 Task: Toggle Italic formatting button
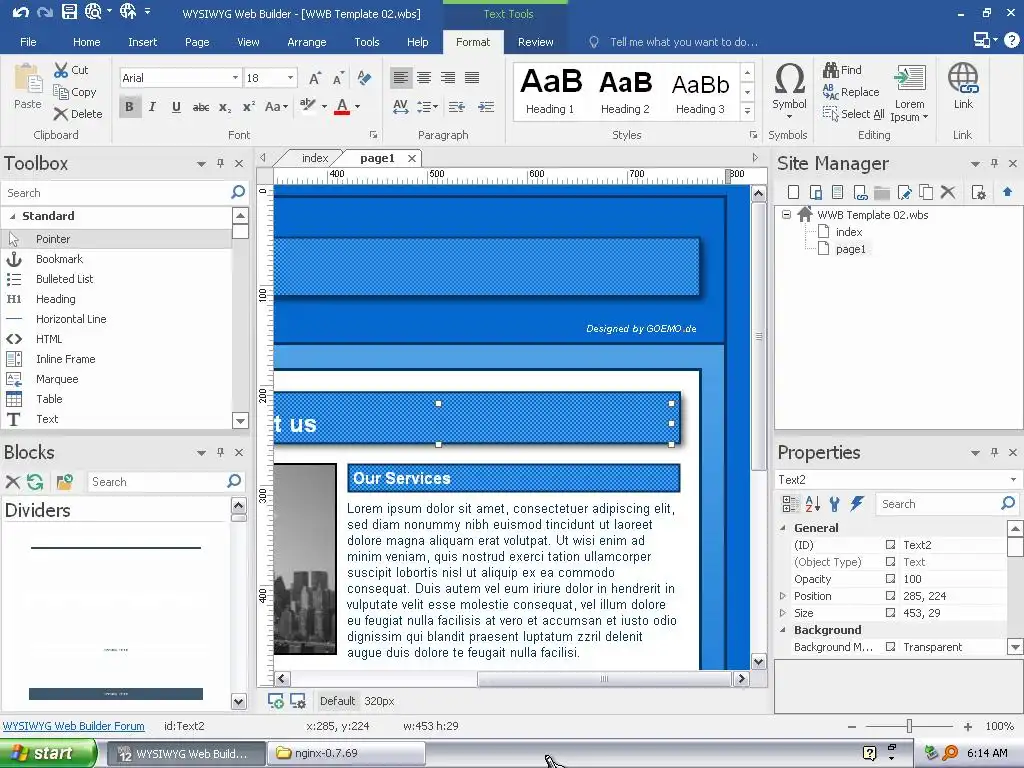[x=152, y=106]
